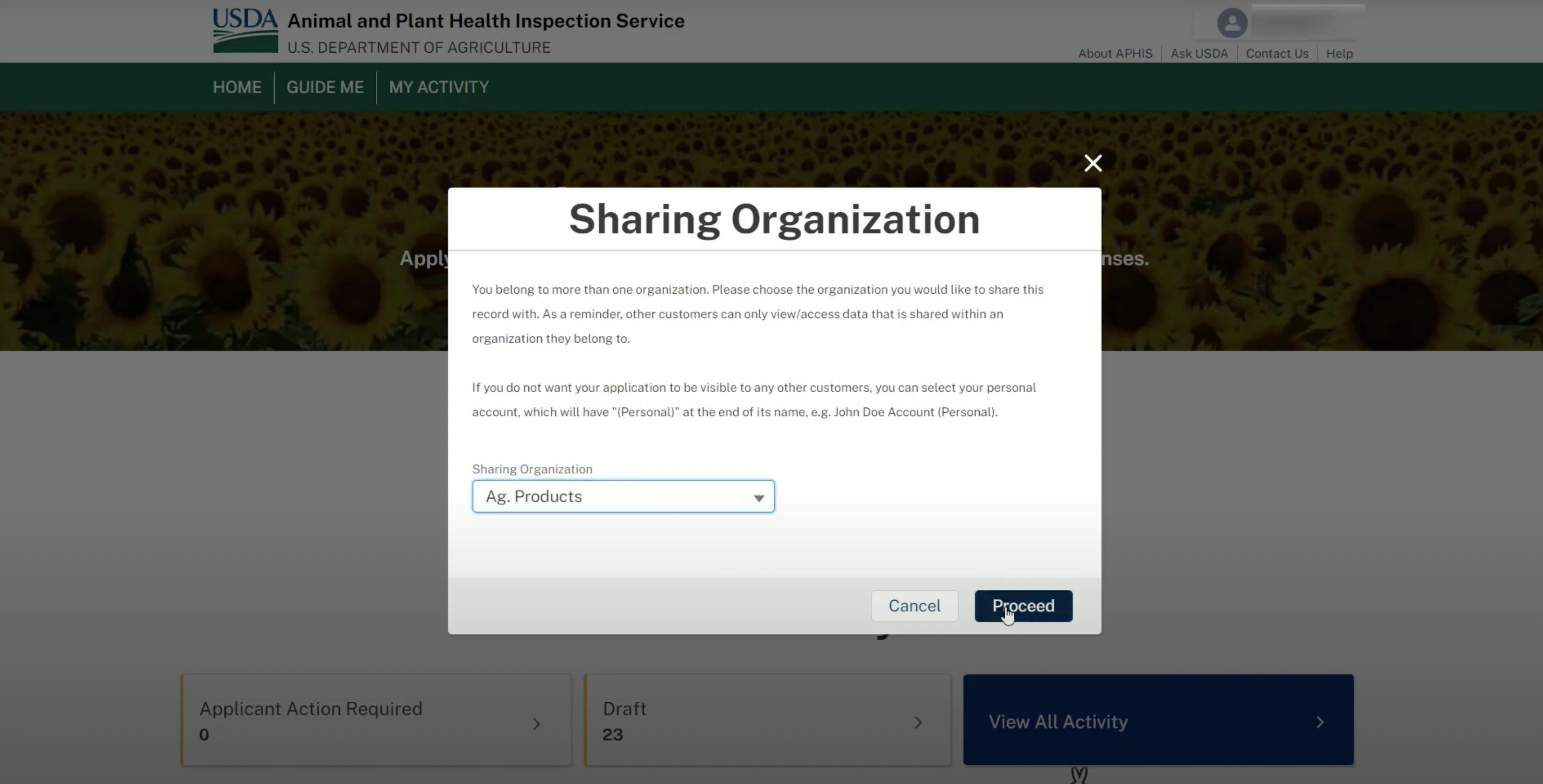Screen dimensions: 1543x784
Task: Open the GUIDE ME menu item
Action: (x=325, y=87)
